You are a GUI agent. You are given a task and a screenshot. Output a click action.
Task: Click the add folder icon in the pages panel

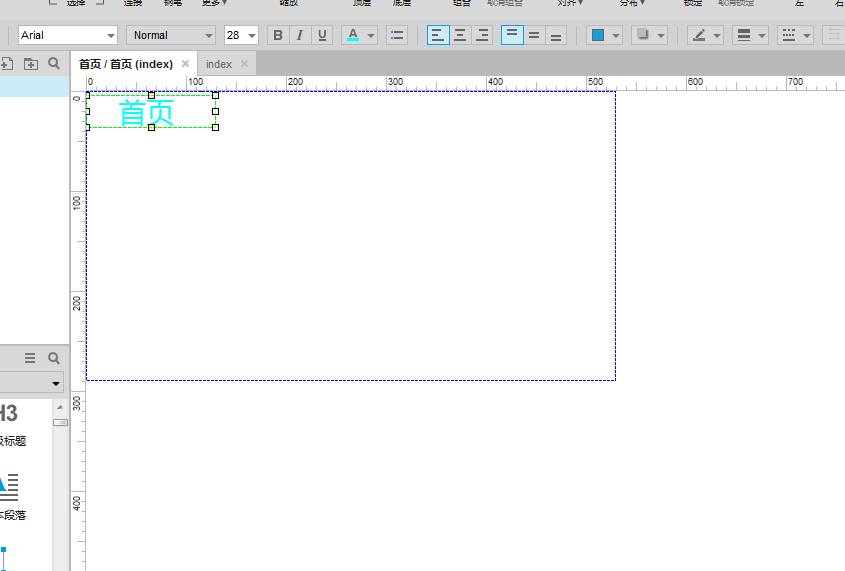pos(31,64)
